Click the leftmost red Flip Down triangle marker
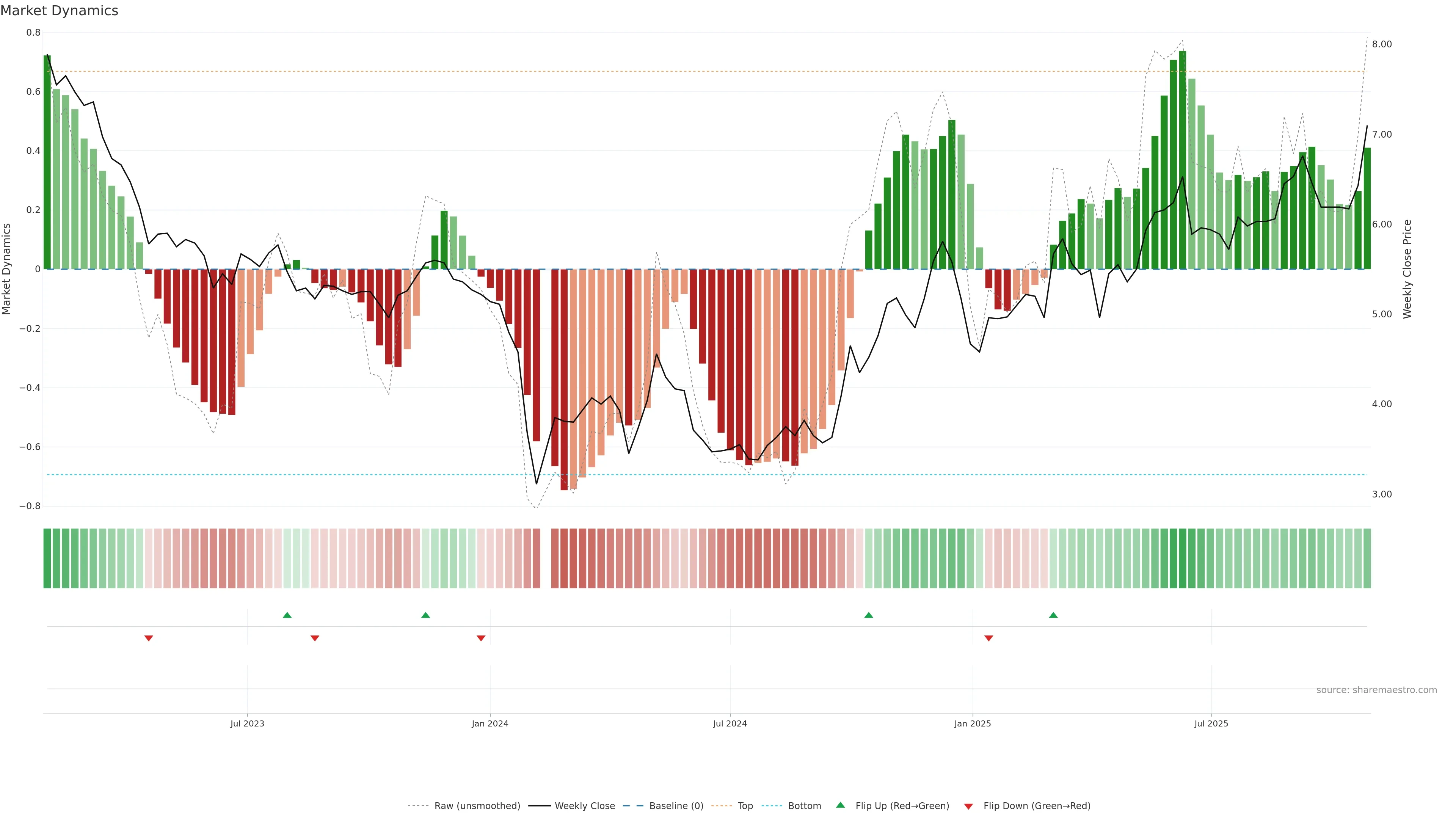Viewport: 1456px width, 819px height. 149,638
